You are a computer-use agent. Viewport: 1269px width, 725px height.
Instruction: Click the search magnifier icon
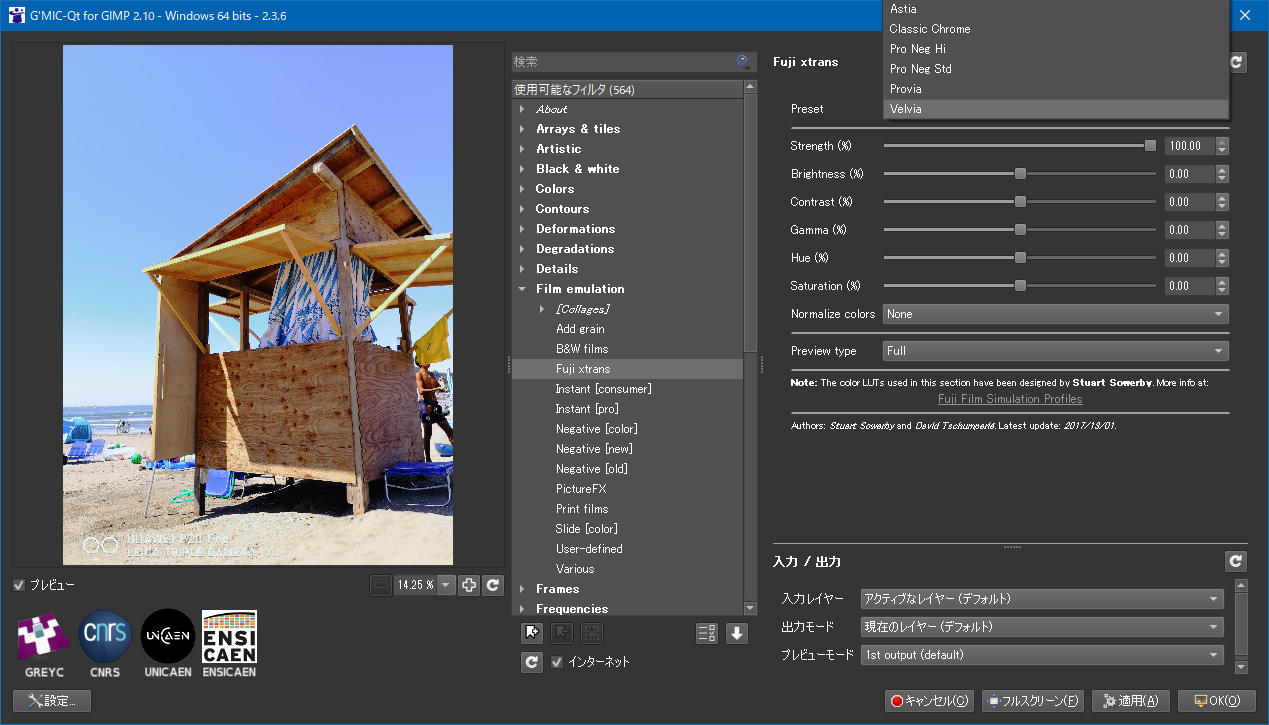[743, 62]
